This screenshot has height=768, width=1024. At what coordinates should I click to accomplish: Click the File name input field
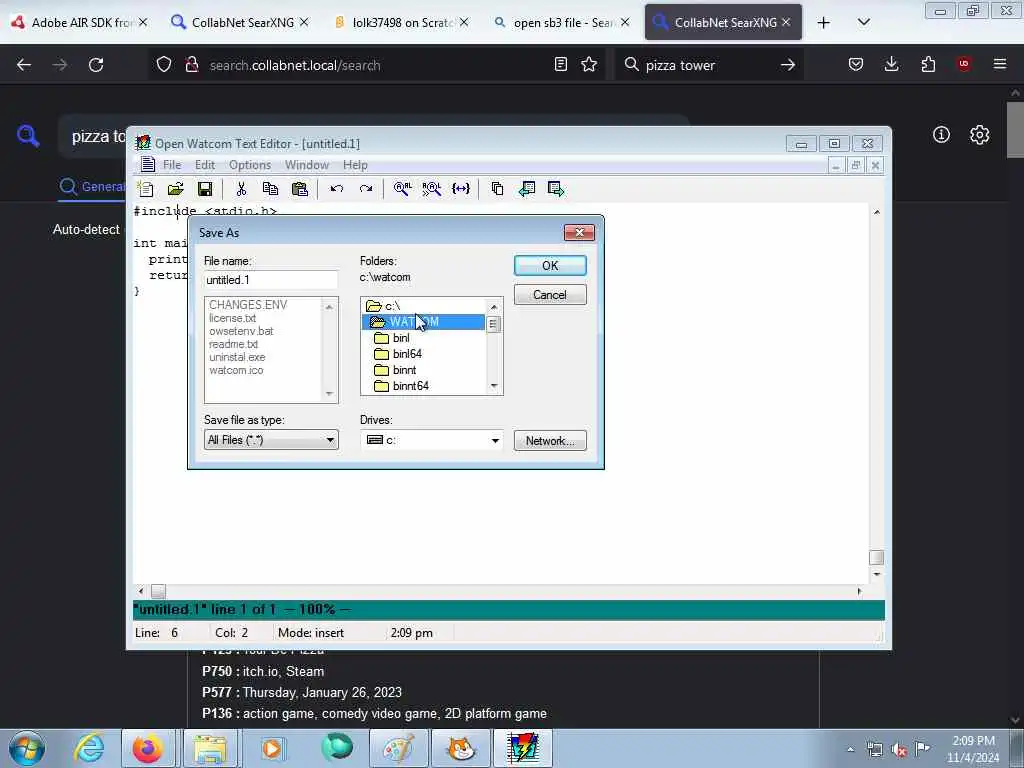point(270,280)
